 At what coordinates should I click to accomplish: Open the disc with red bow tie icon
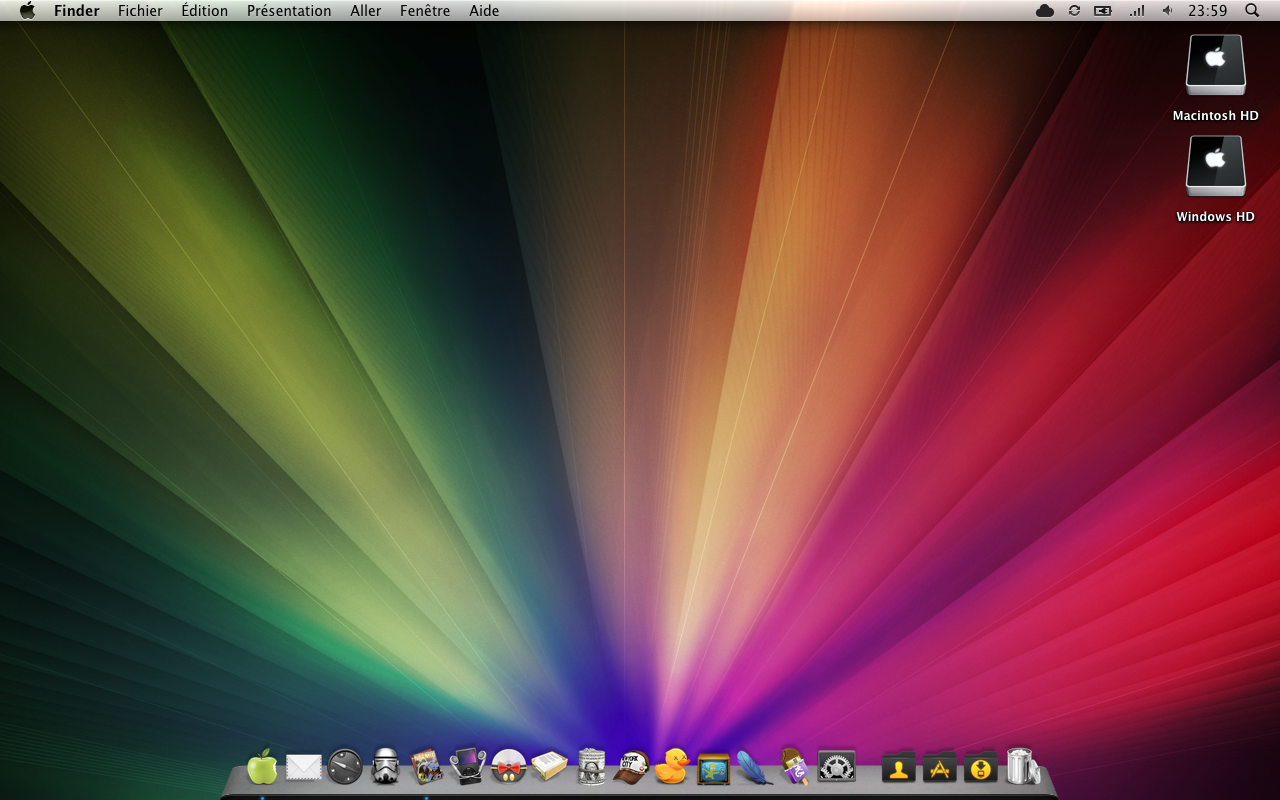[509, 767]
